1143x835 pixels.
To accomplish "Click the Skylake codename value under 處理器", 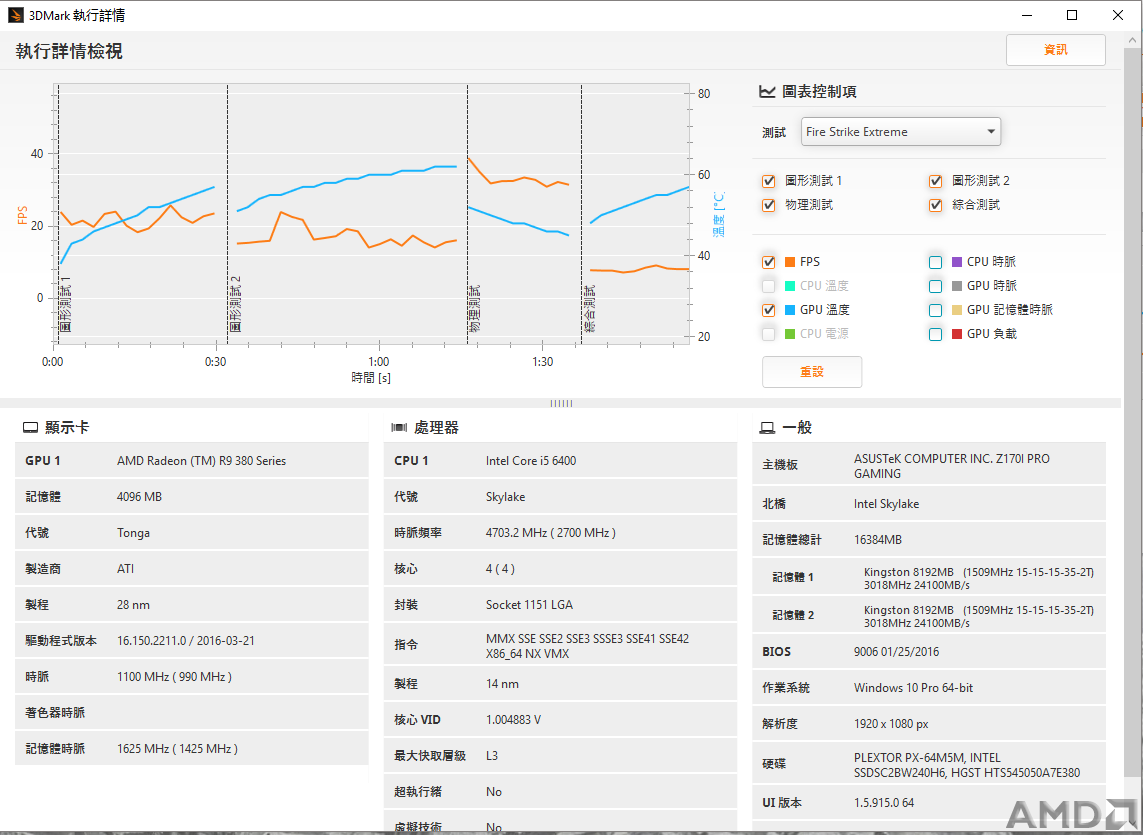I will [x=505, y=497].
